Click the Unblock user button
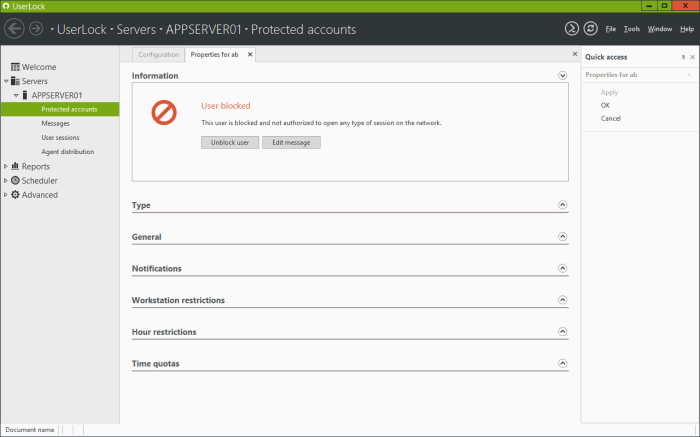Screen dimensions: 700x437 click(230, 142)
